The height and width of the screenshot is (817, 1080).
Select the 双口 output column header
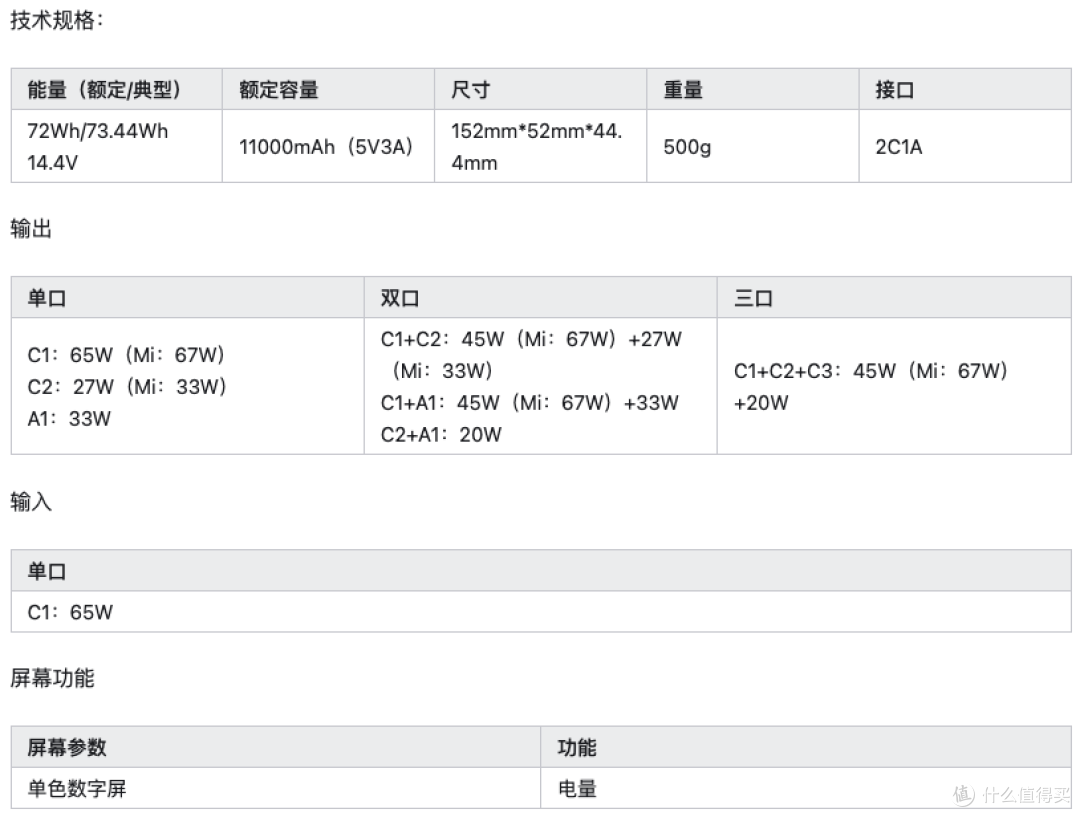[x=541, y=298]
